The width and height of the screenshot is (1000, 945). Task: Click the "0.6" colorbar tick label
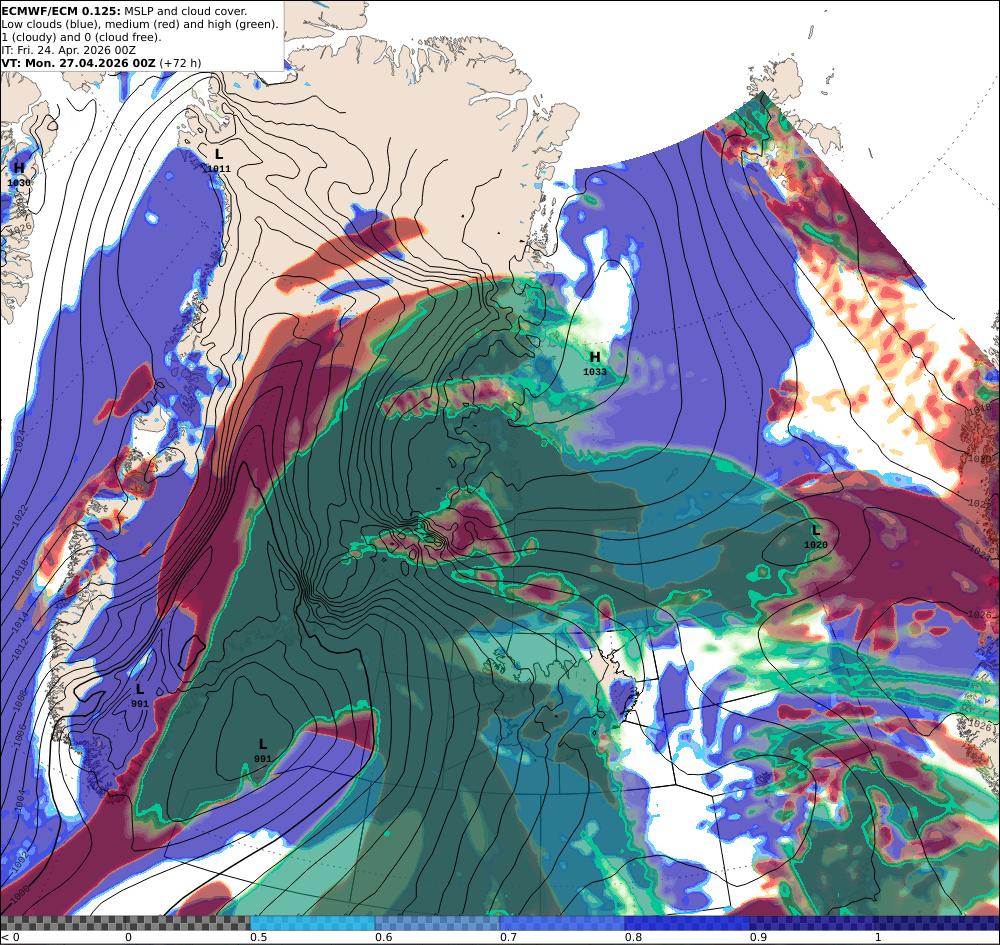tap(383, 937)
